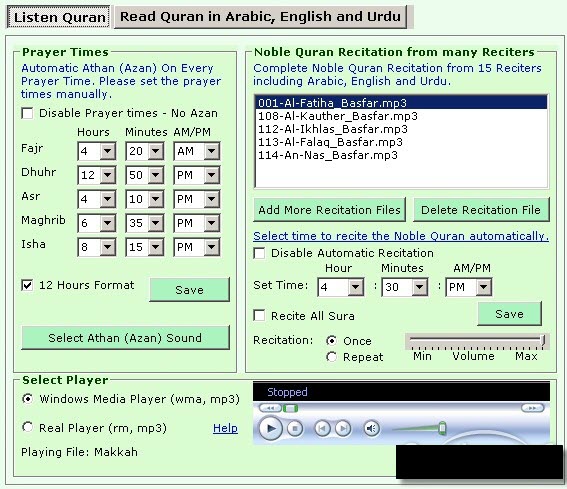Viewport: 567px width, 489px height.
Task: Click the green seek bar handle
Action: pyautogui.click(x=290, y=409)
